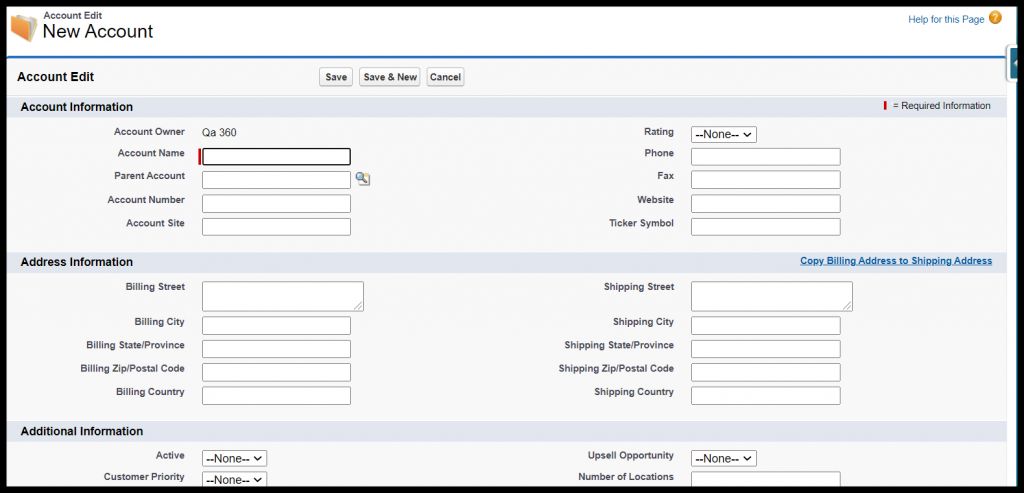This screenshot has width=1024, height=493.
Task: Open Help for this Page link
Action: (946, 19)
